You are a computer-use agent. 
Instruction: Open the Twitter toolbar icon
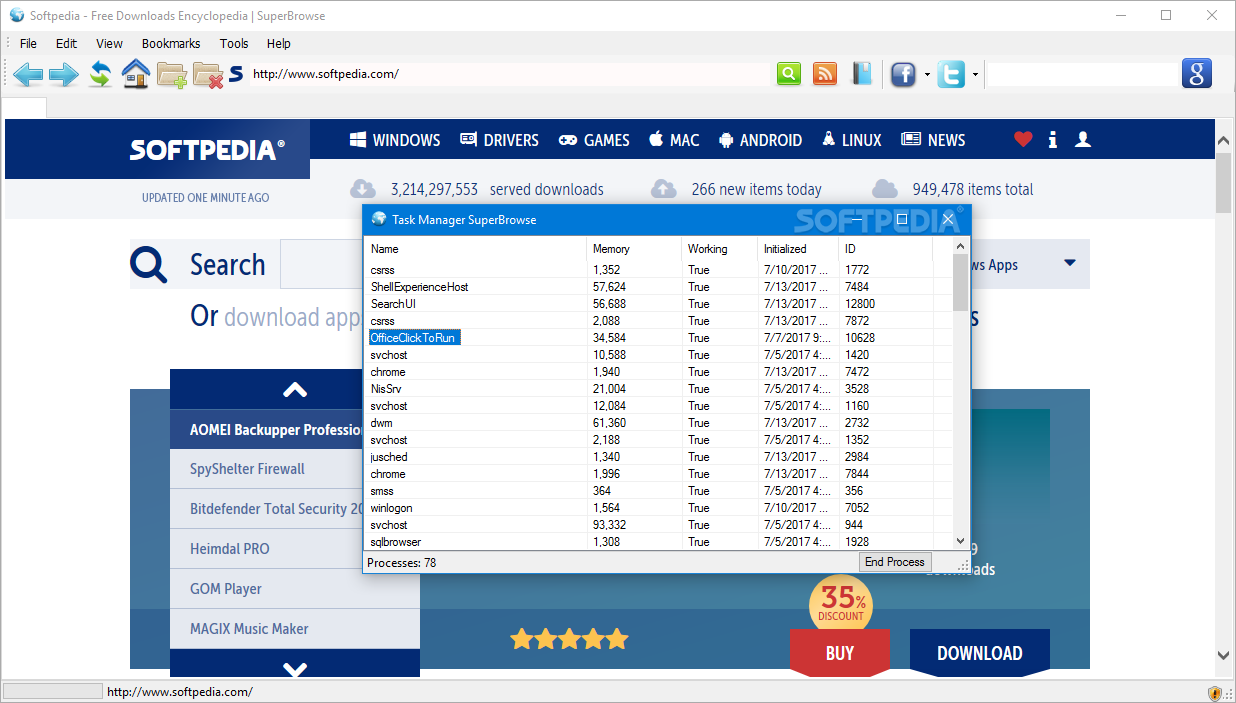951,74
